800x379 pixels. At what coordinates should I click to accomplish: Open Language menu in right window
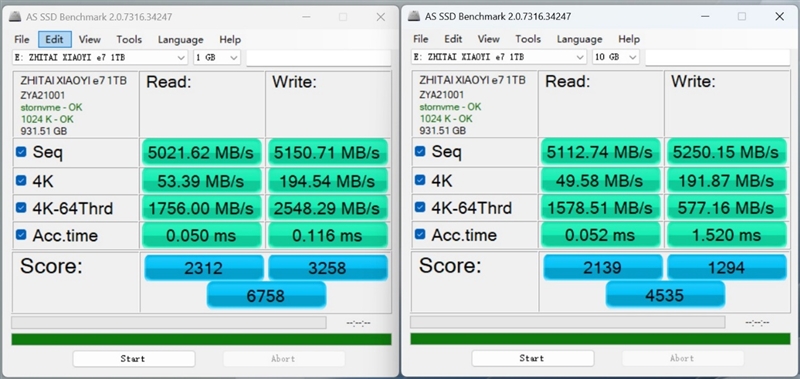click(x=580, y=39)
